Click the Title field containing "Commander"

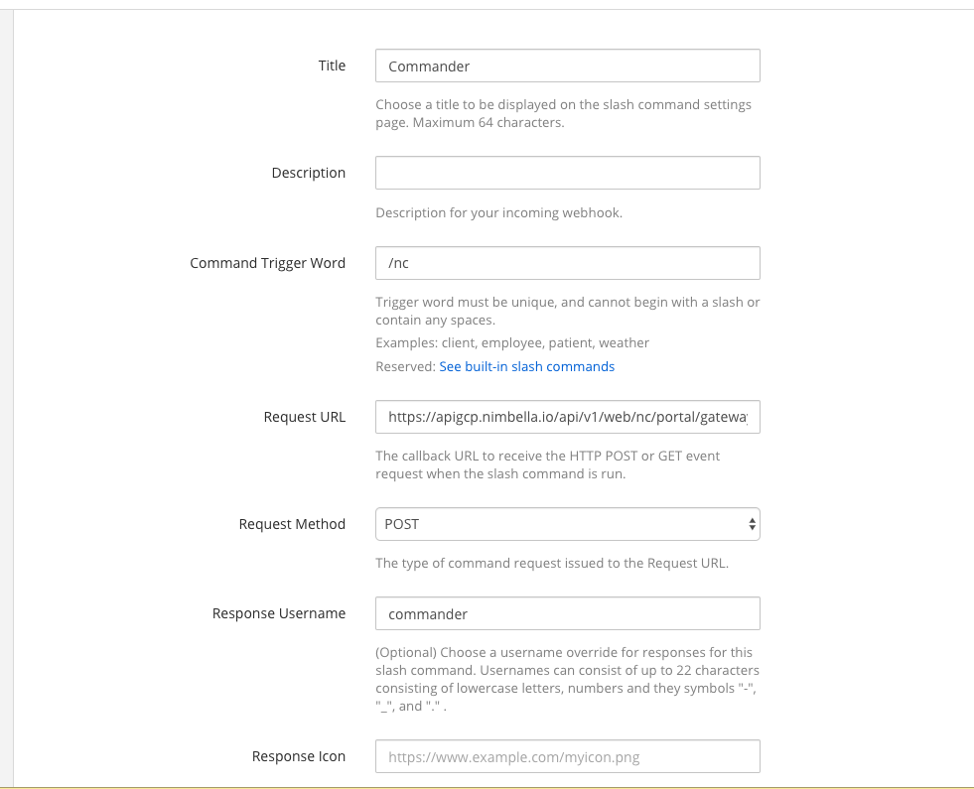click(x=567, y=66)
